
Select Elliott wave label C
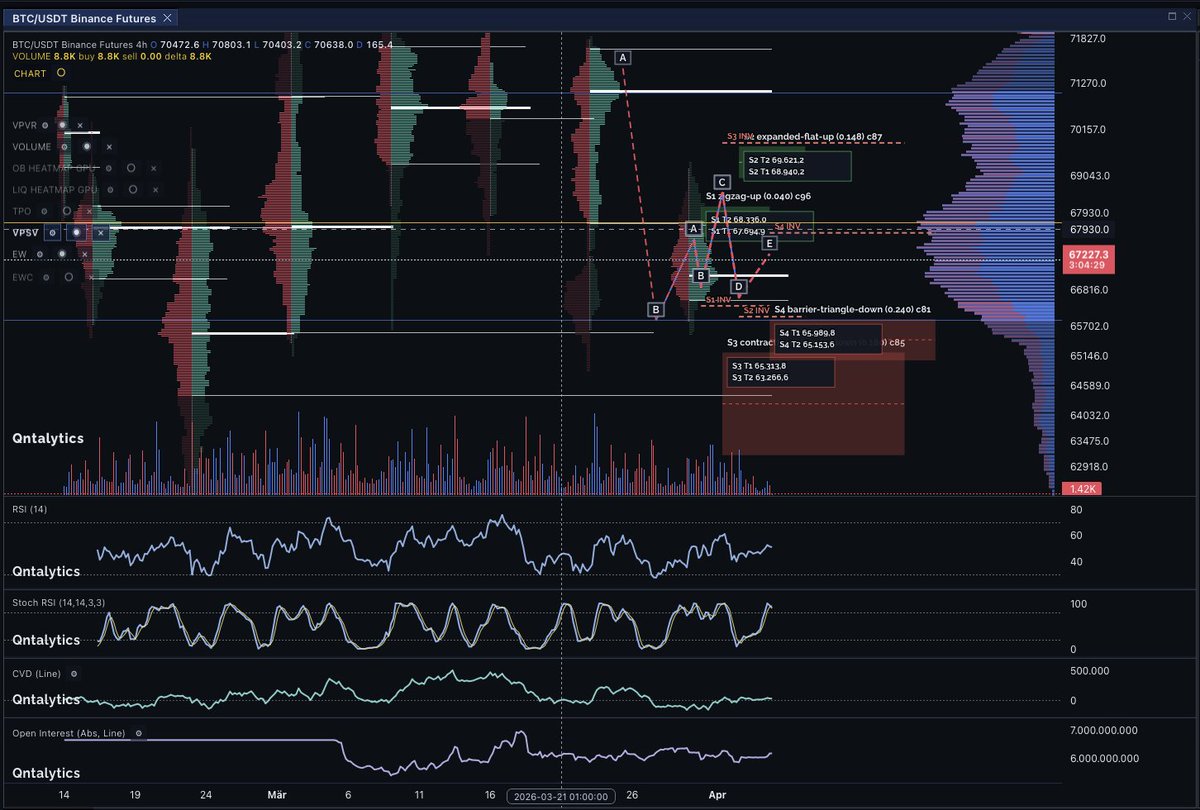coord(721,182)
